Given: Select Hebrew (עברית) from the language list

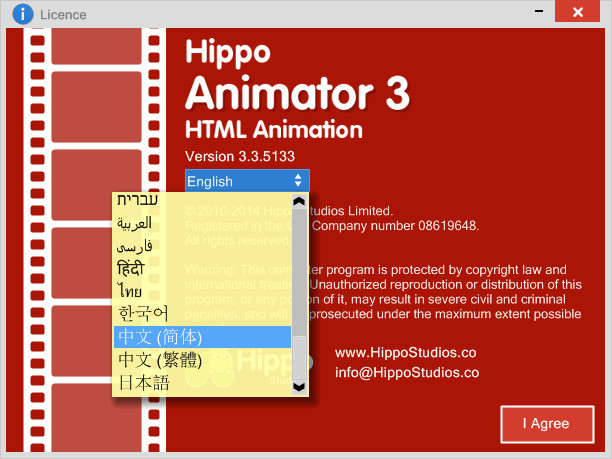Looking at the screenshot, I should (136, 200).
